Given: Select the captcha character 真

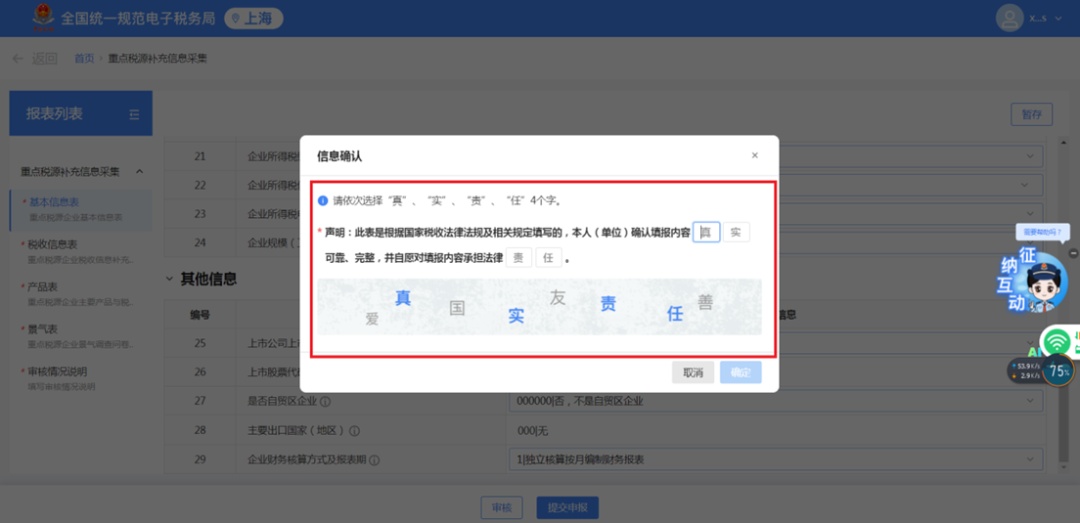Looking at the screenshot, I should point(403,298).
